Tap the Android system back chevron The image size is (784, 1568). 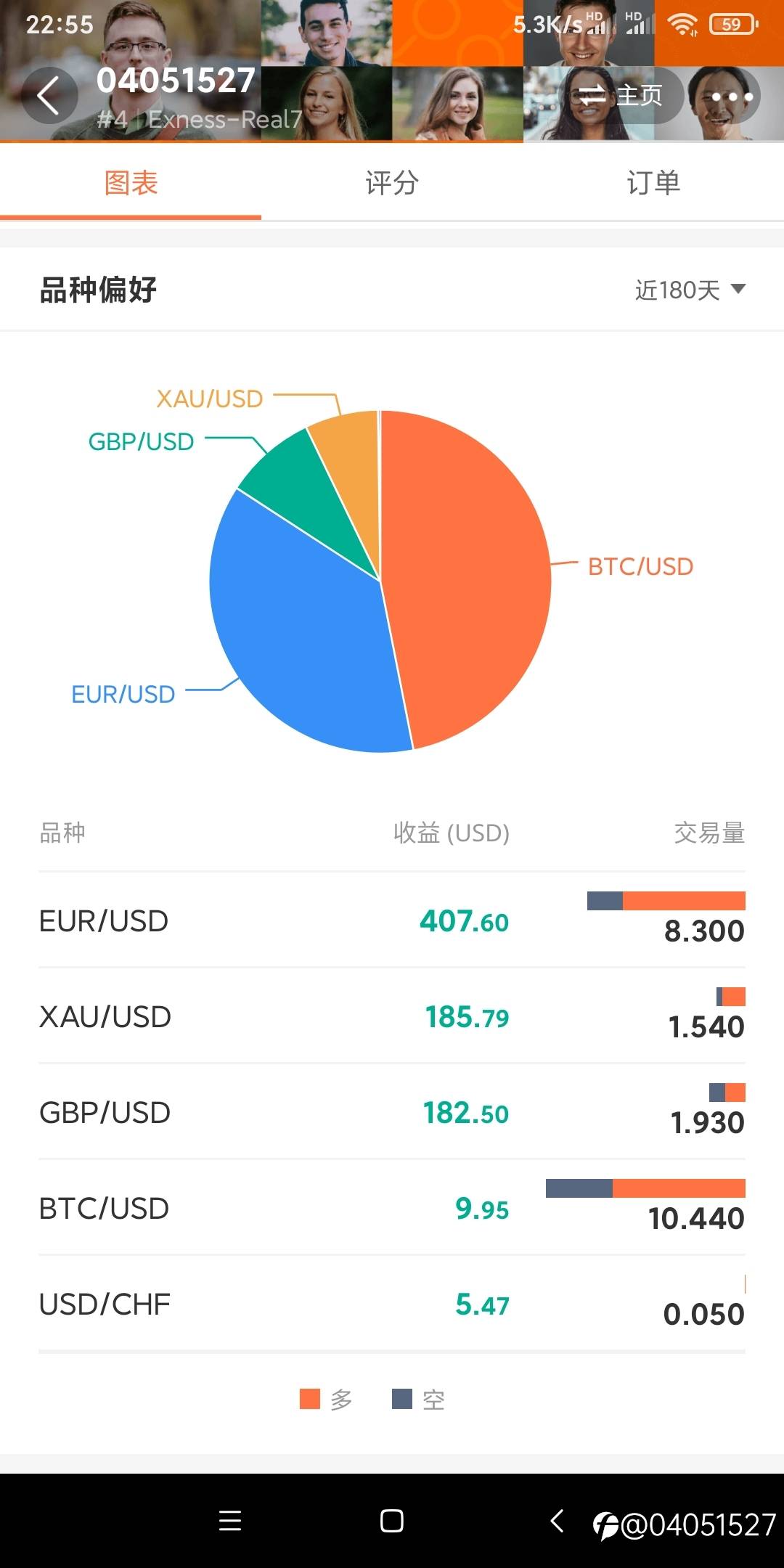(557, 1520)
